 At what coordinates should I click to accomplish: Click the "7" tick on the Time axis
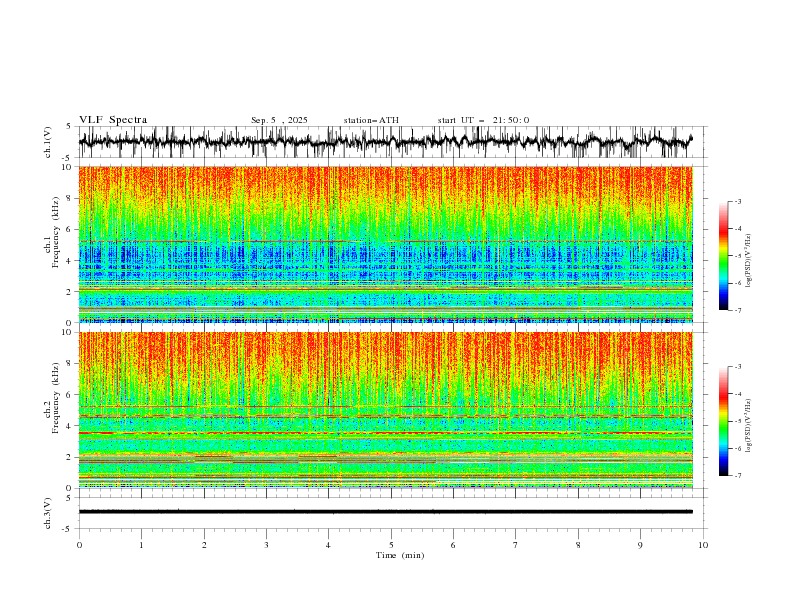[516, 545]
